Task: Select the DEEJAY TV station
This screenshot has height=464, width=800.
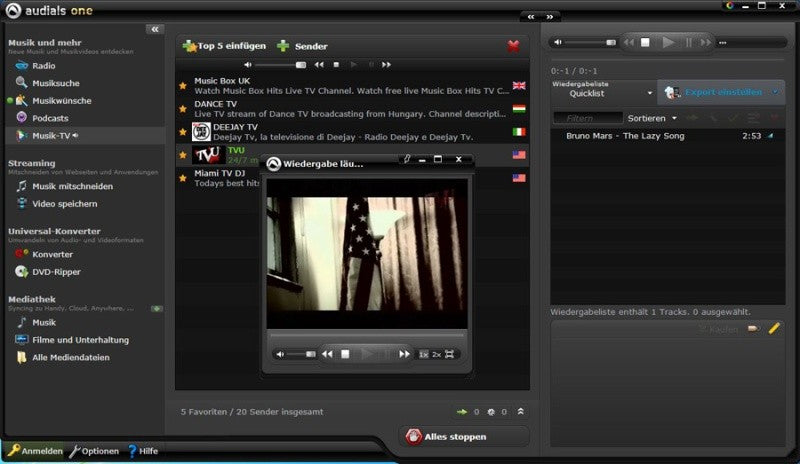Action: pos(352,132)
